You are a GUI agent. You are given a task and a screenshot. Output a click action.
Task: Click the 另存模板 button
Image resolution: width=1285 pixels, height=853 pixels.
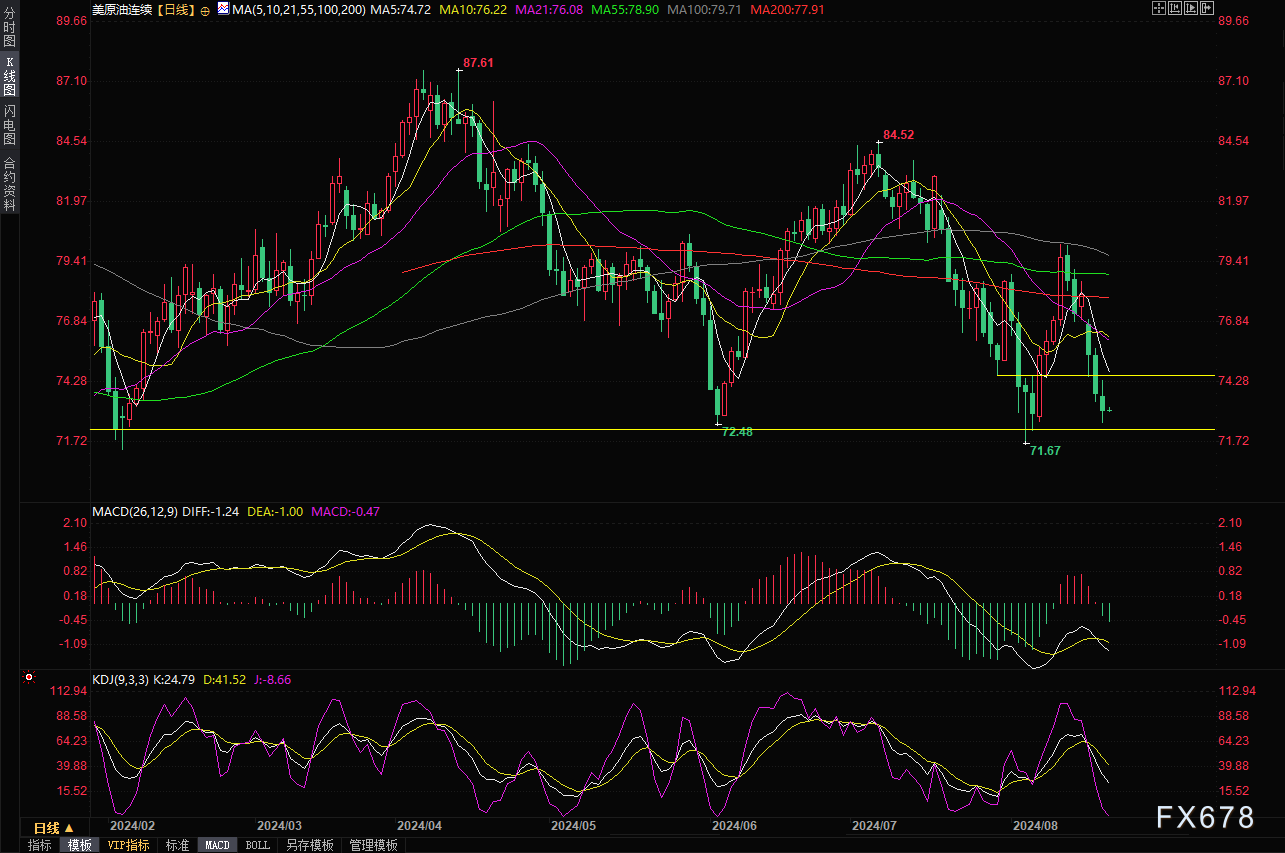[309, 845]
